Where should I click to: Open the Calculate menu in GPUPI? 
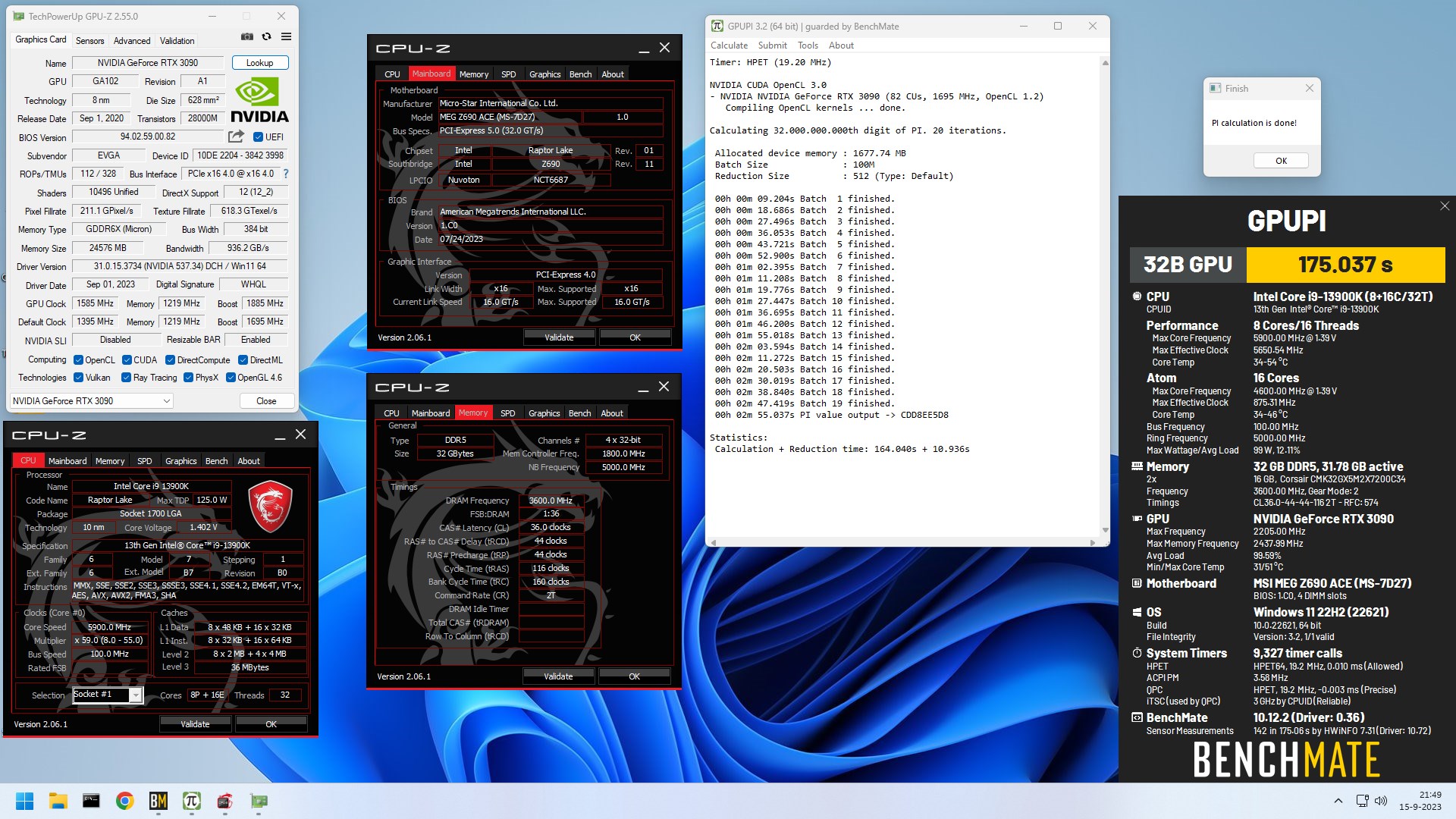pos(729,45)
